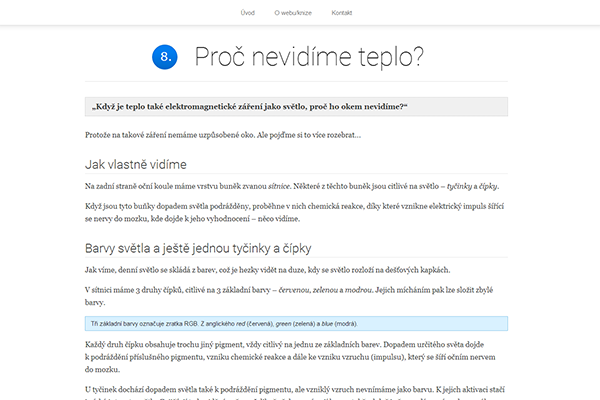Click the blue number 8 badge

(165, 57)
